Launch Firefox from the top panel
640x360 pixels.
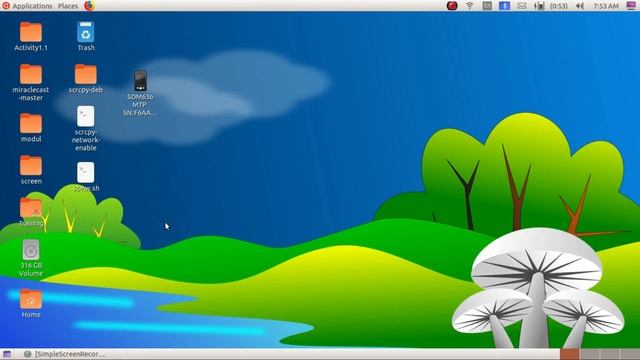89,6
